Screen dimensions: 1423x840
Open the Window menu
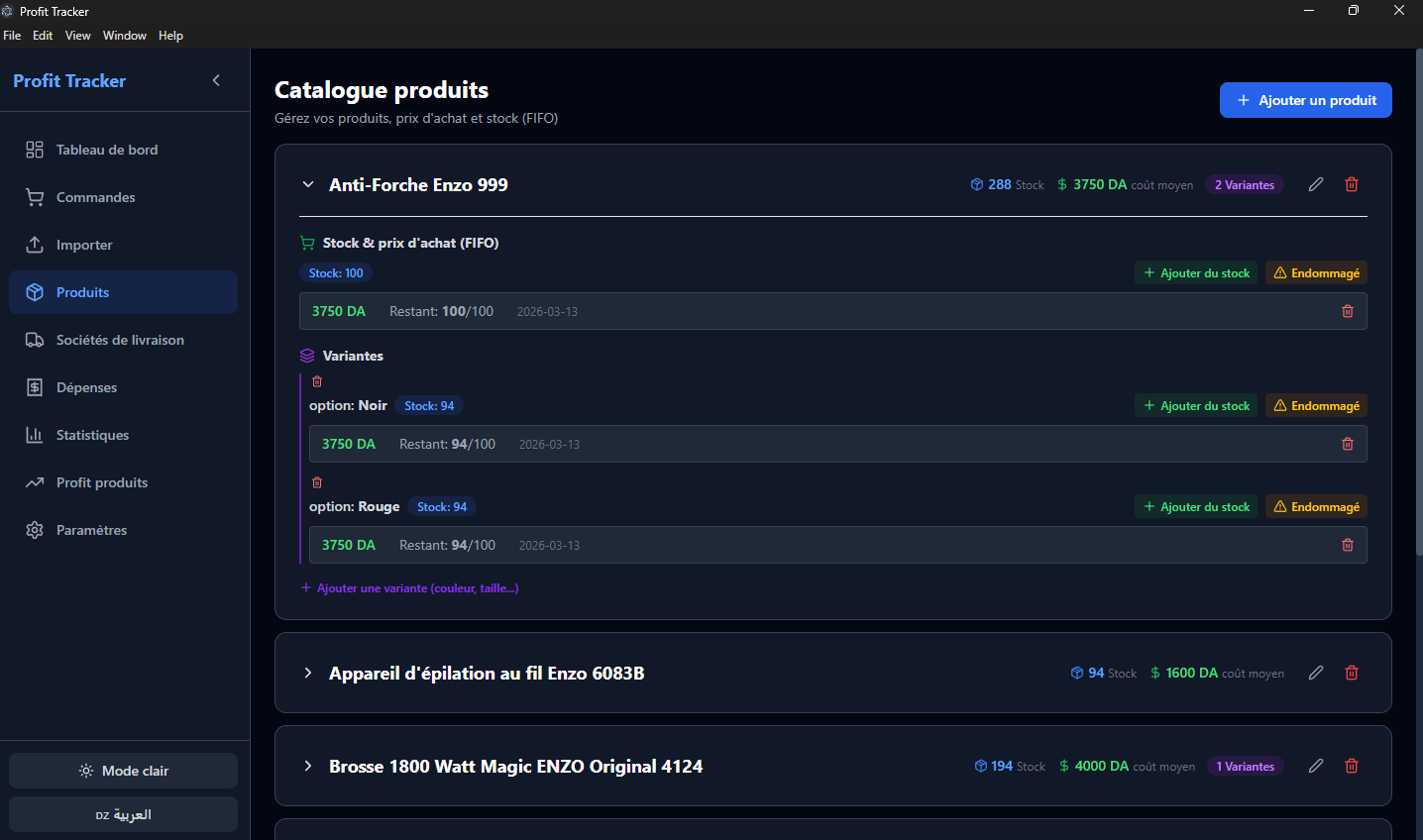tap(125, 35)
